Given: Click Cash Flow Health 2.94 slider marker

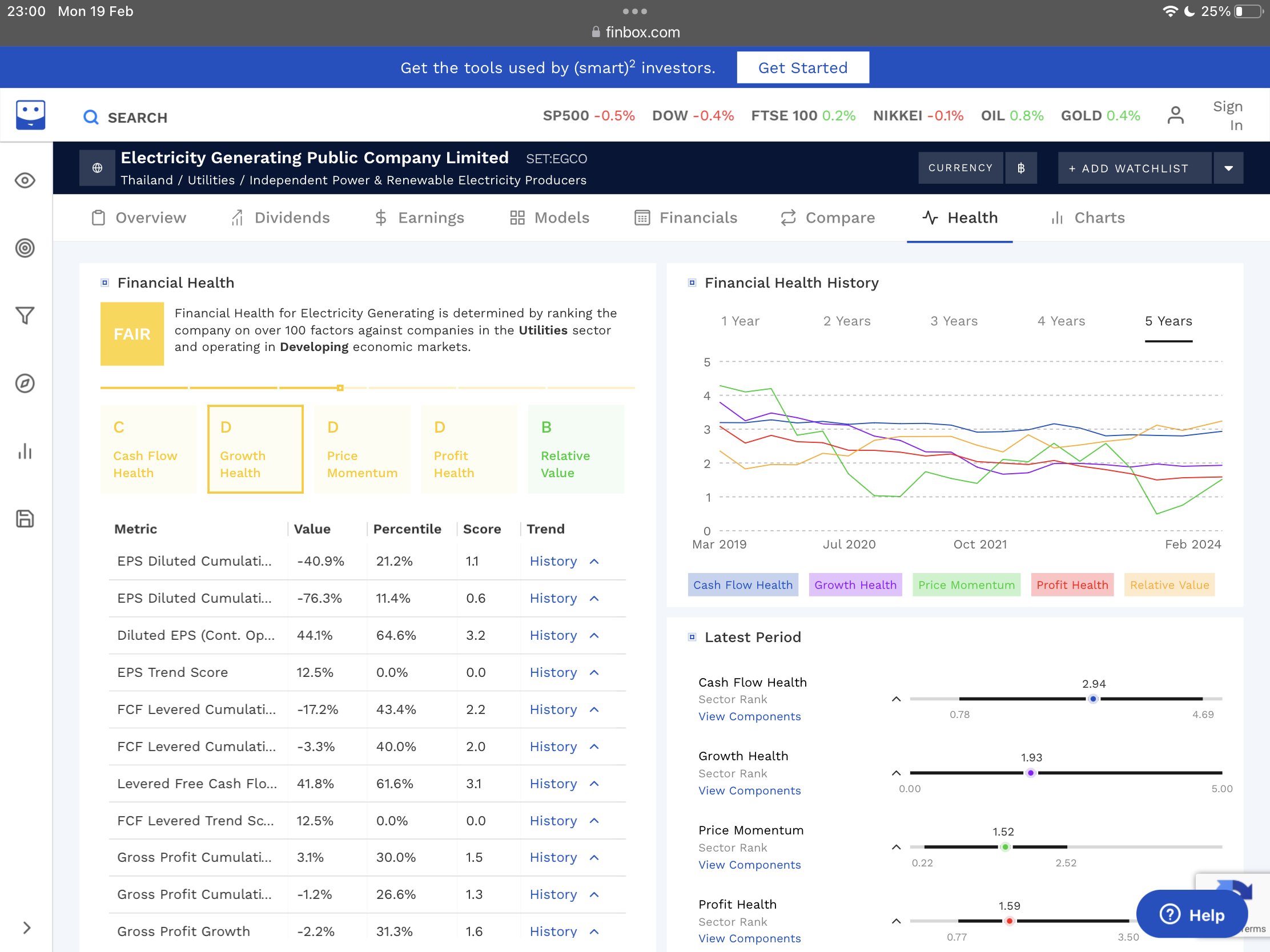Looking at the screenshot, I should pyautogui.click(x=1093, y=699).
